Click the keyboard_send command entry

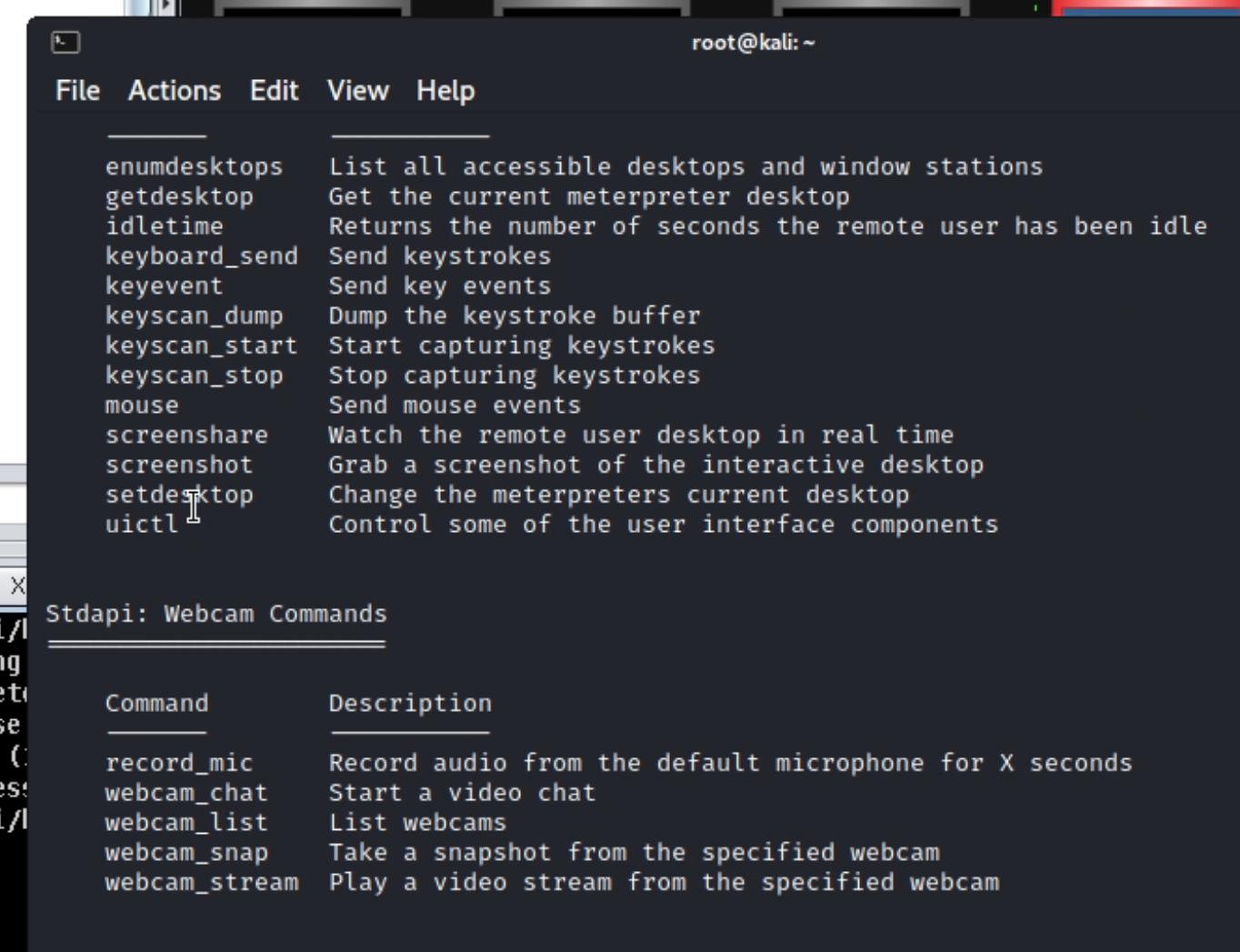coord(203,256)
